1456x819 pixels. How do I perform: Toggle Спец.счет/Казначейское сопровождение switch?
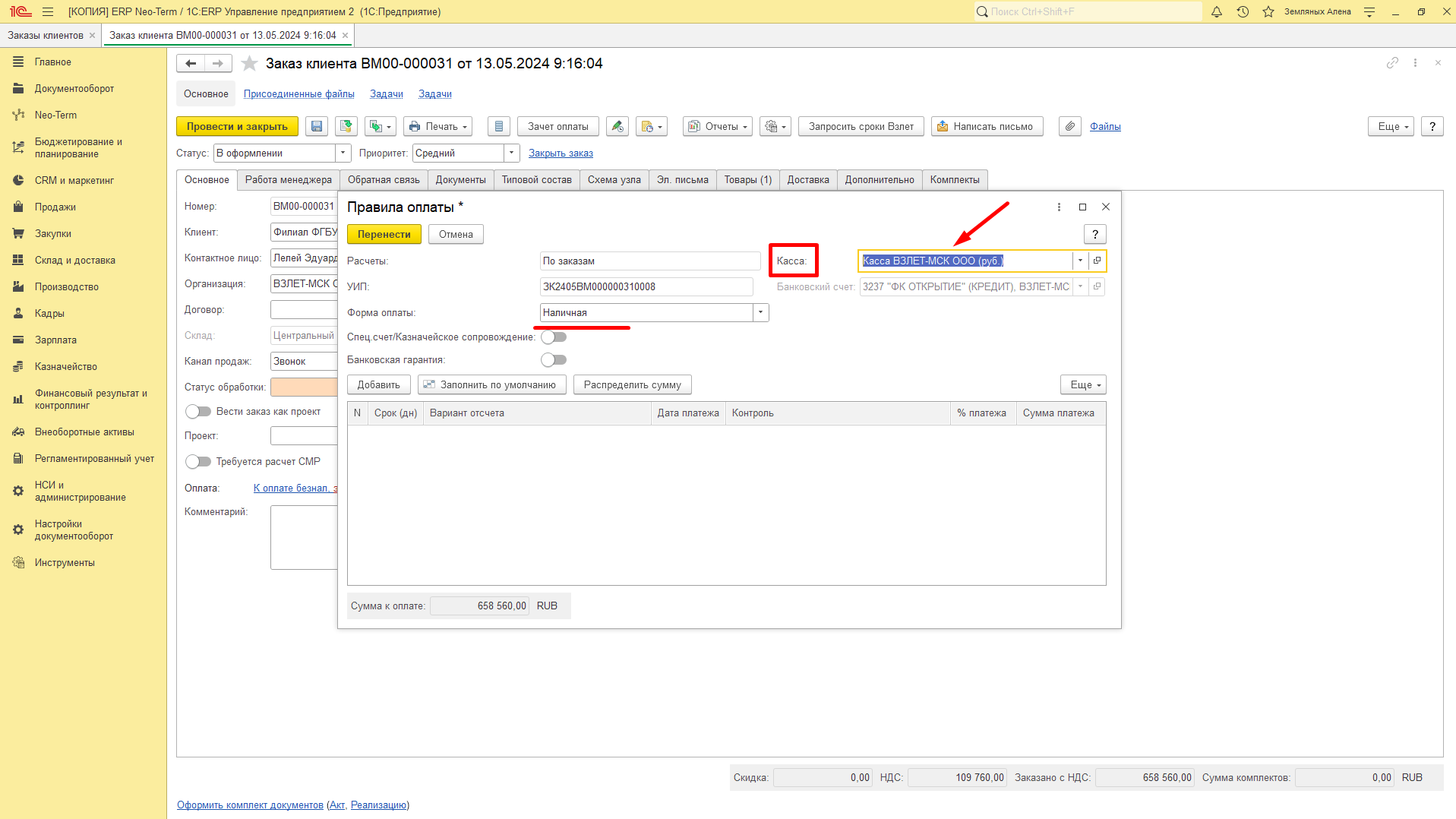(x=554, y=337)
